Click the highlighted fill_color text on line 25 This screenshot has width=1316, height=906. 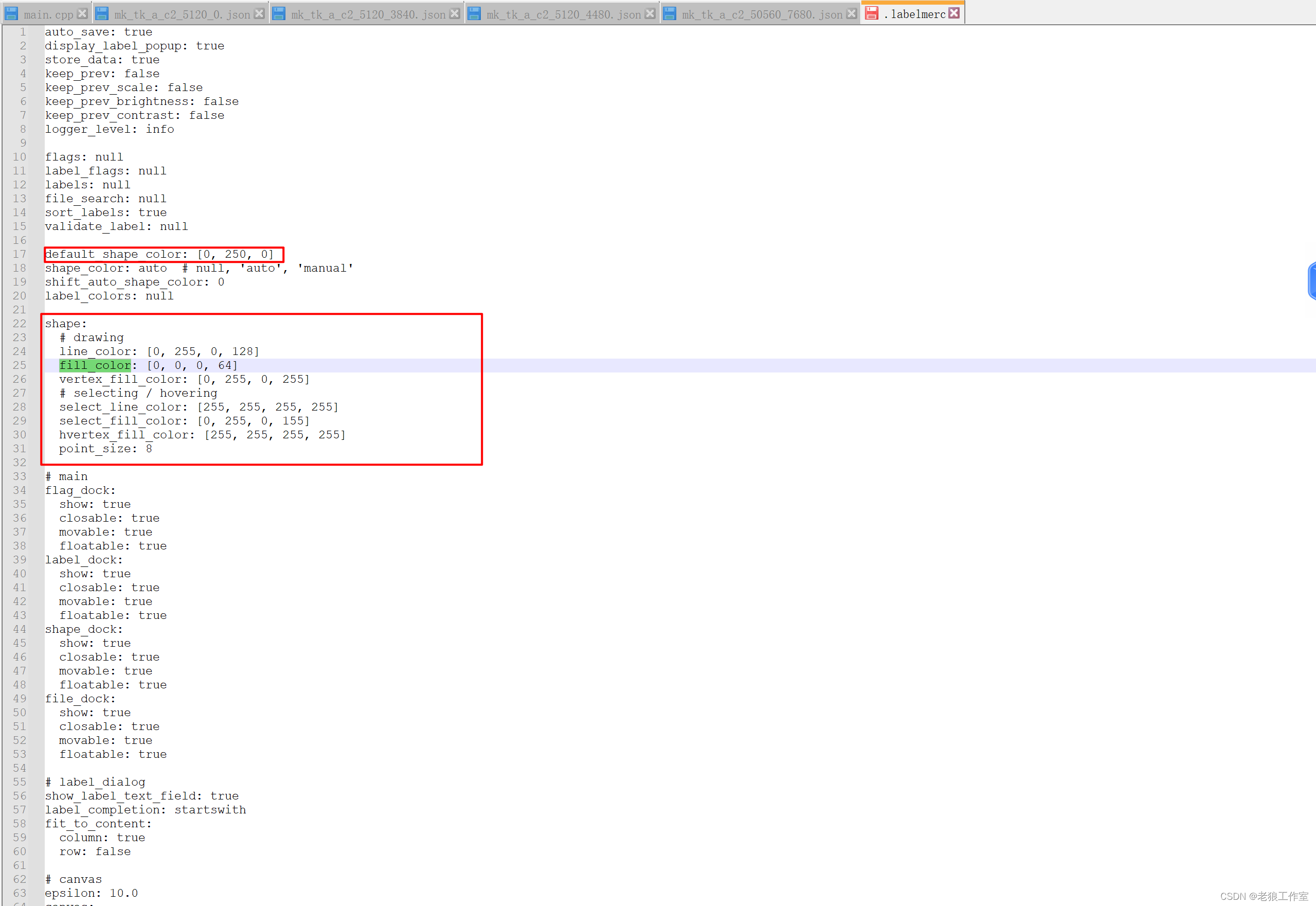tap(95, 366)
